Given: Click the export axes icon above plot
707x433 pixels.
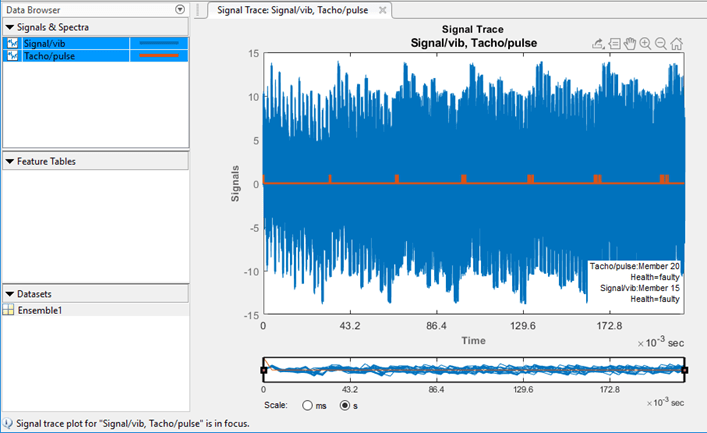Looking at the screenshot, I should tap(598, 44).
